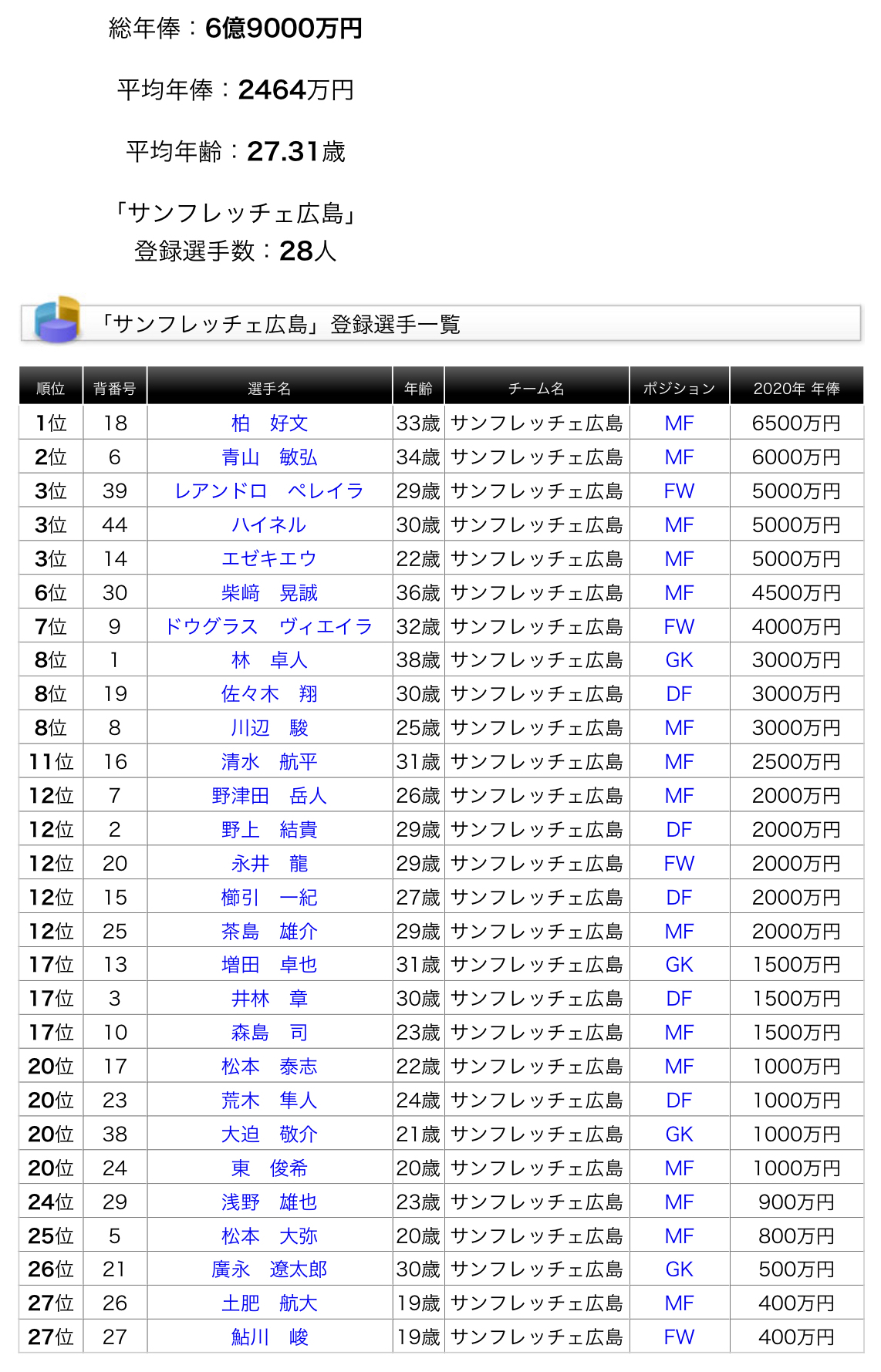The height and width of the screenshot is (1372, 881).
Task: Open player link エゼキエウ
Action: tap(269, 559)
